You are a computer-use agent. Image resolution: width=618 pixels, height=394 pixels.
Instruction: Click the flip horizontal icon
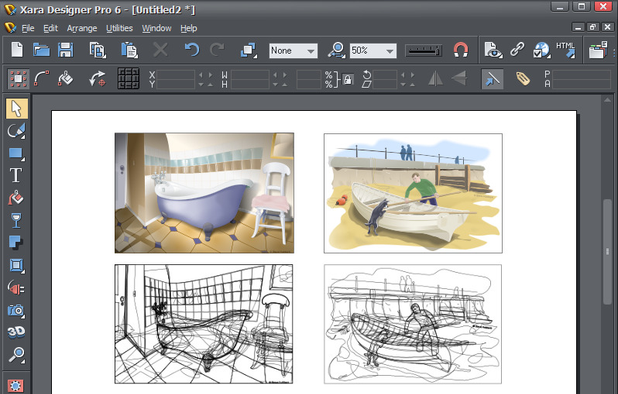[435, 78]
